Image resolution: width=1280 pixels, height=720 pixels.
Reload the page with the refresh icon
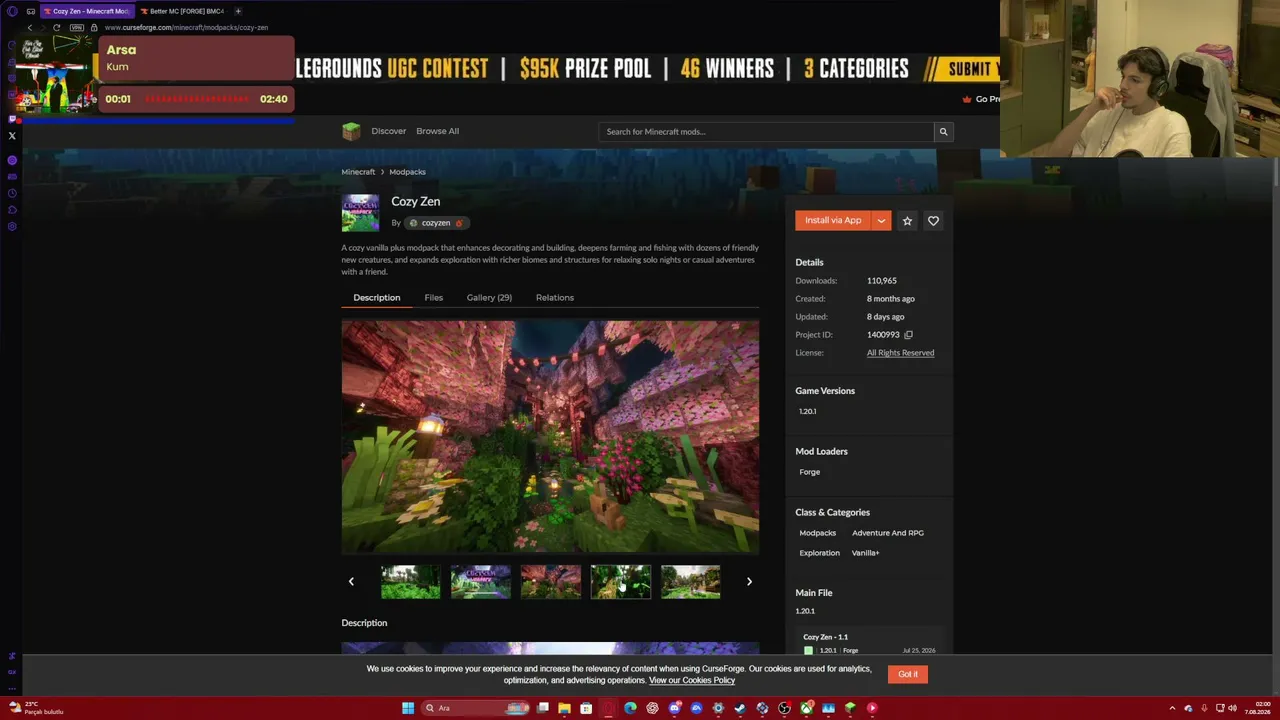tap(56, 27)
